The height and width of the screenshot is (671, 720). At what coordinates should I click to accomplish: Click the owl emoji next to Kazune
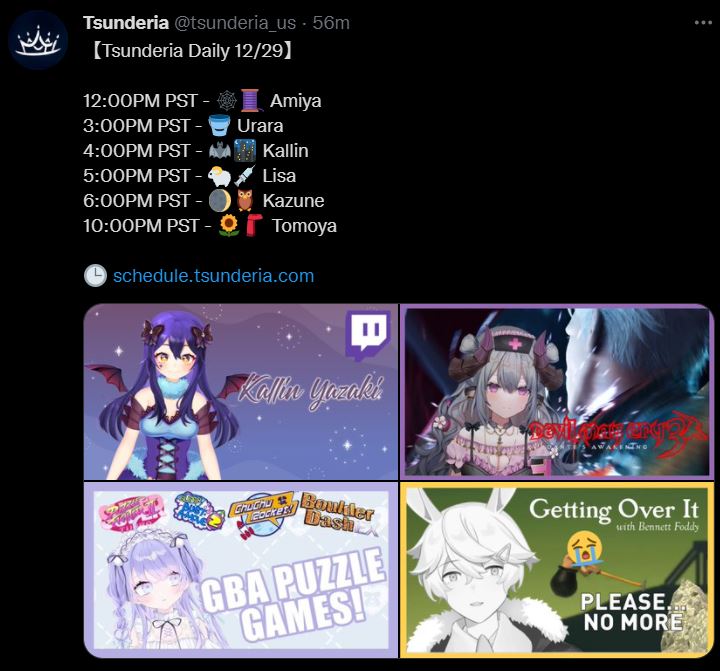click(x=245, y=201)
